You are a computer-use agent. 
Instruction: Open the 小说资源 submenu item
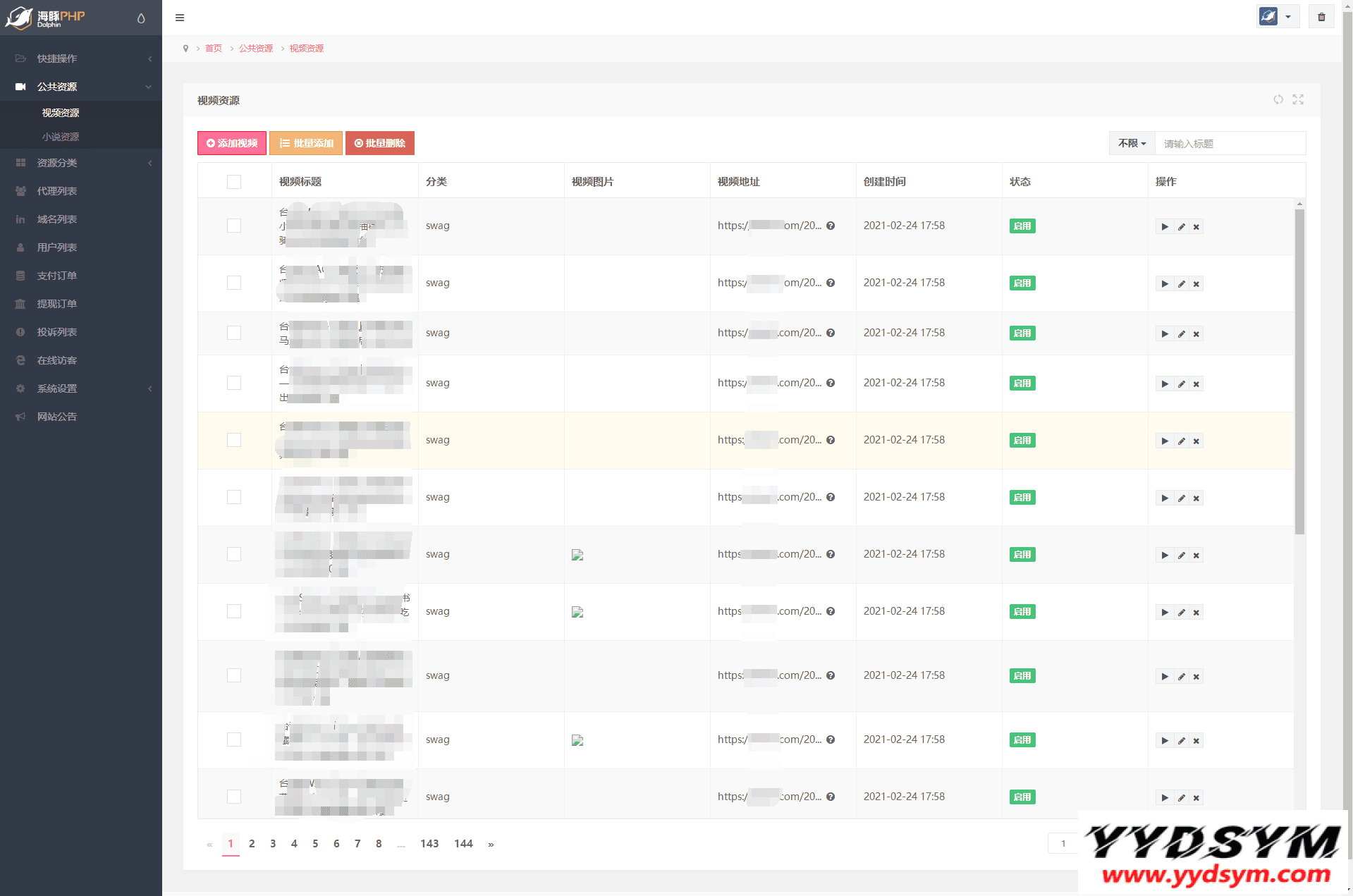pos(61,137)
